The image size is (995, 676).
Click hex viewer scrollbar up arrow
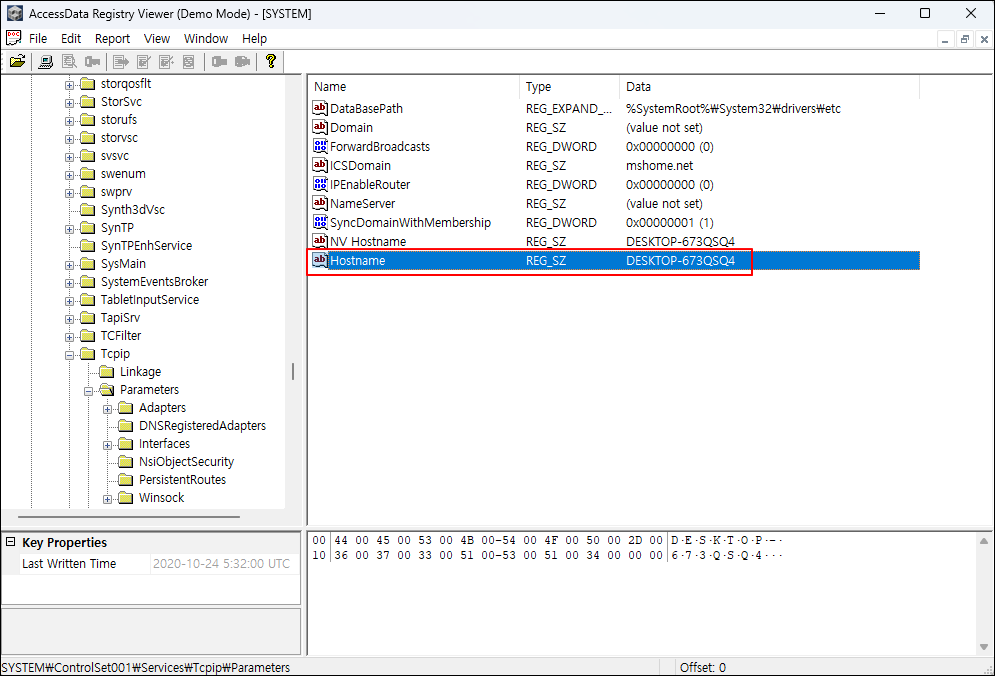click(984, 541)
